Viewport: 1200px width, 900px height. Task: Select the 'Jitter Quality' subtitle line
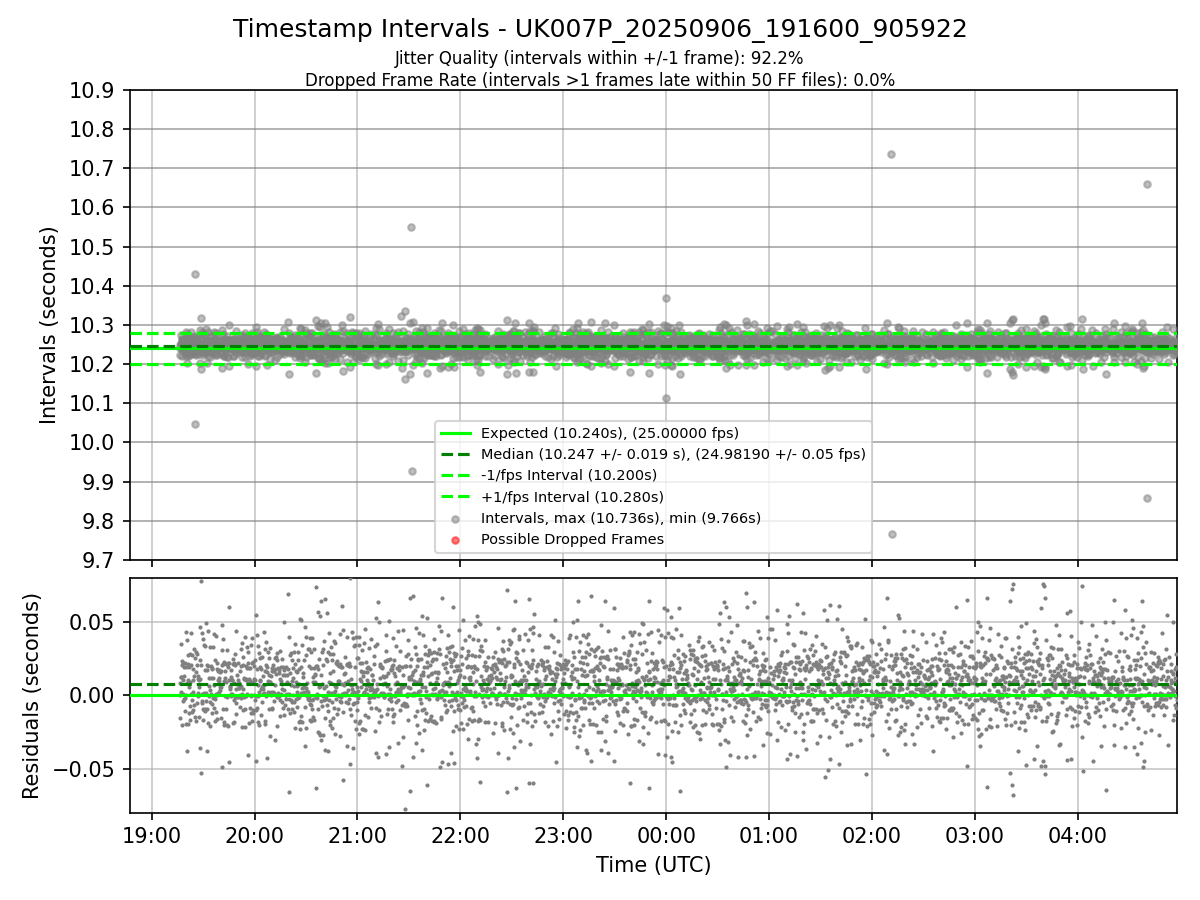tap(599, 58)
